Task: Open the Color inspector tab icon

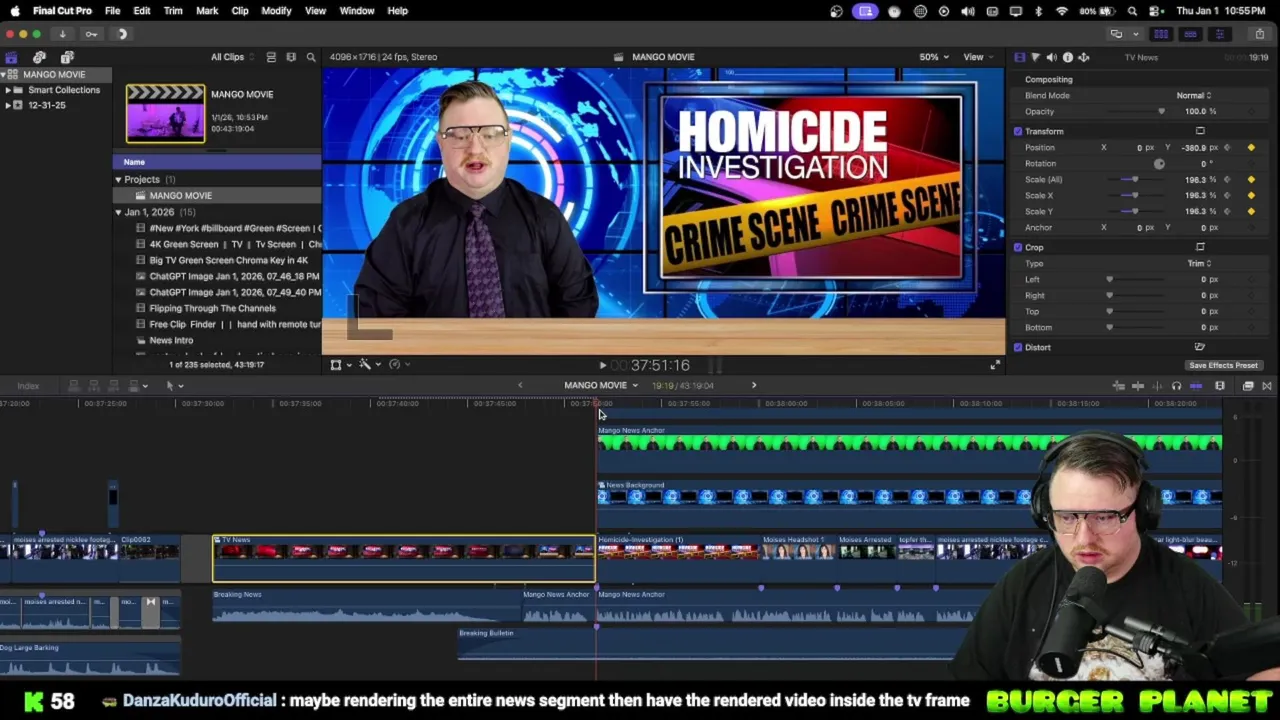Action: pyautogui.click(x=1035, y=57)
